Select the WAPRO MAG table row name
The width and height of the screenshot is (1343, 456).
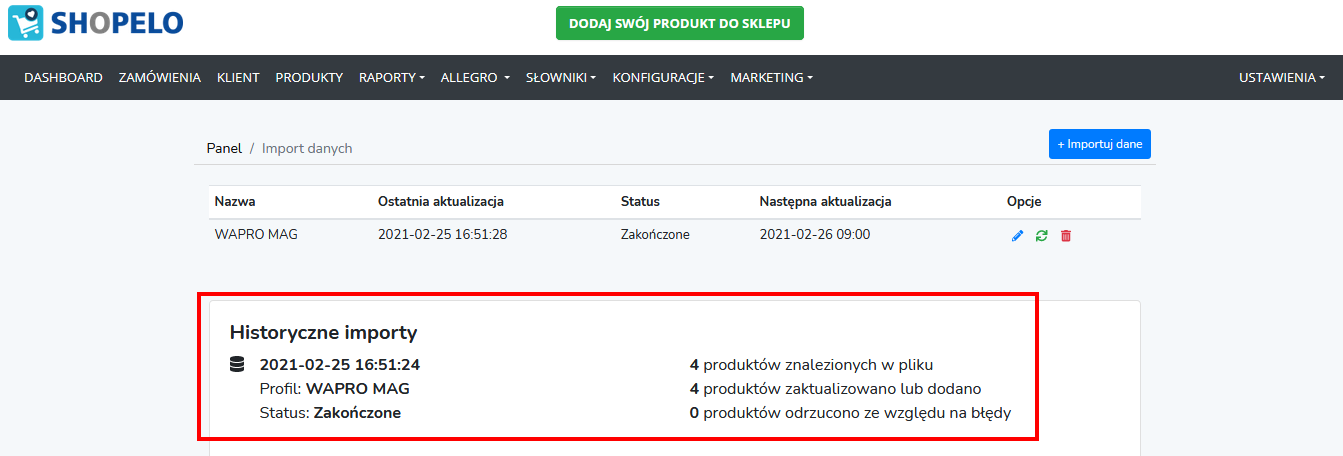tap(256, 235)
